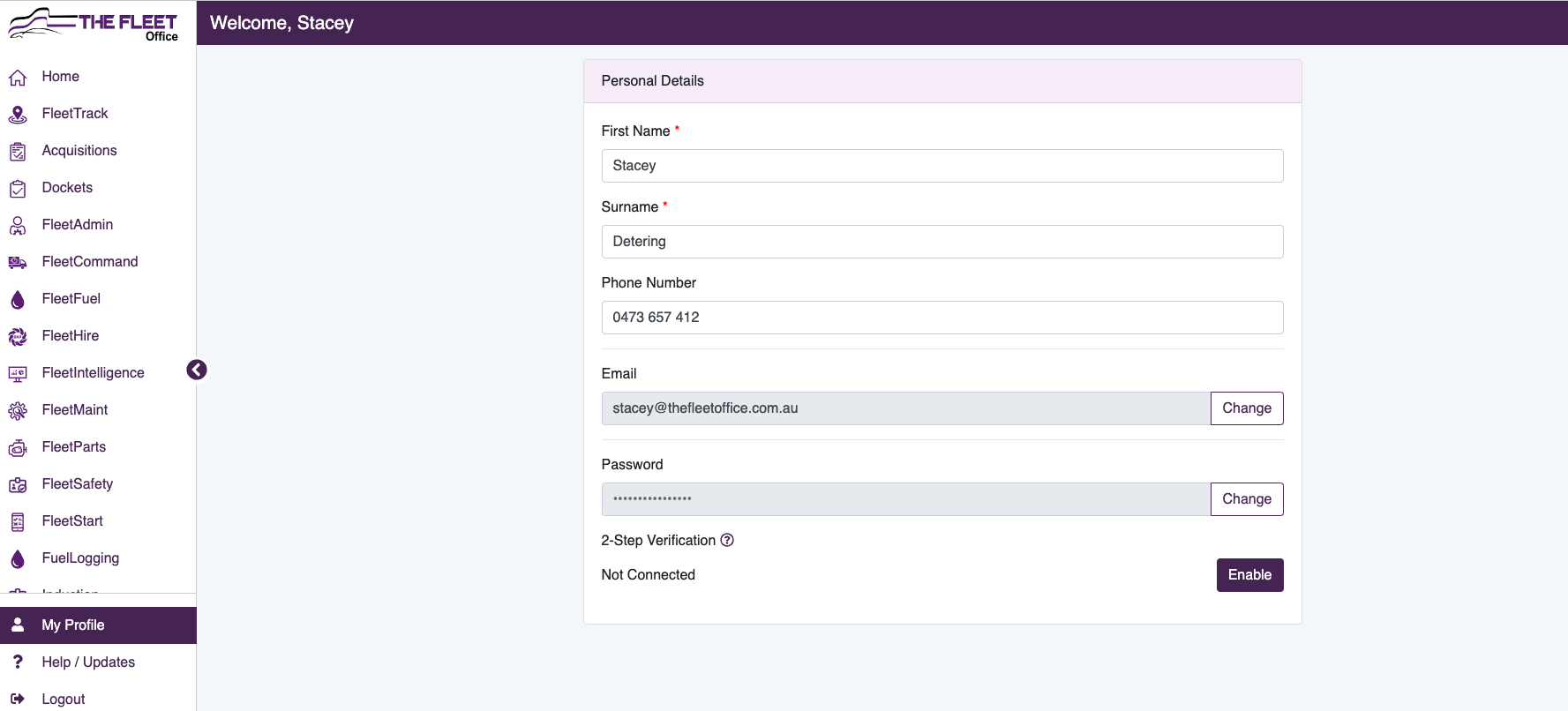Screen dimensions: 1568x711
Task: Click the masked password field
Action: point(906,499)
